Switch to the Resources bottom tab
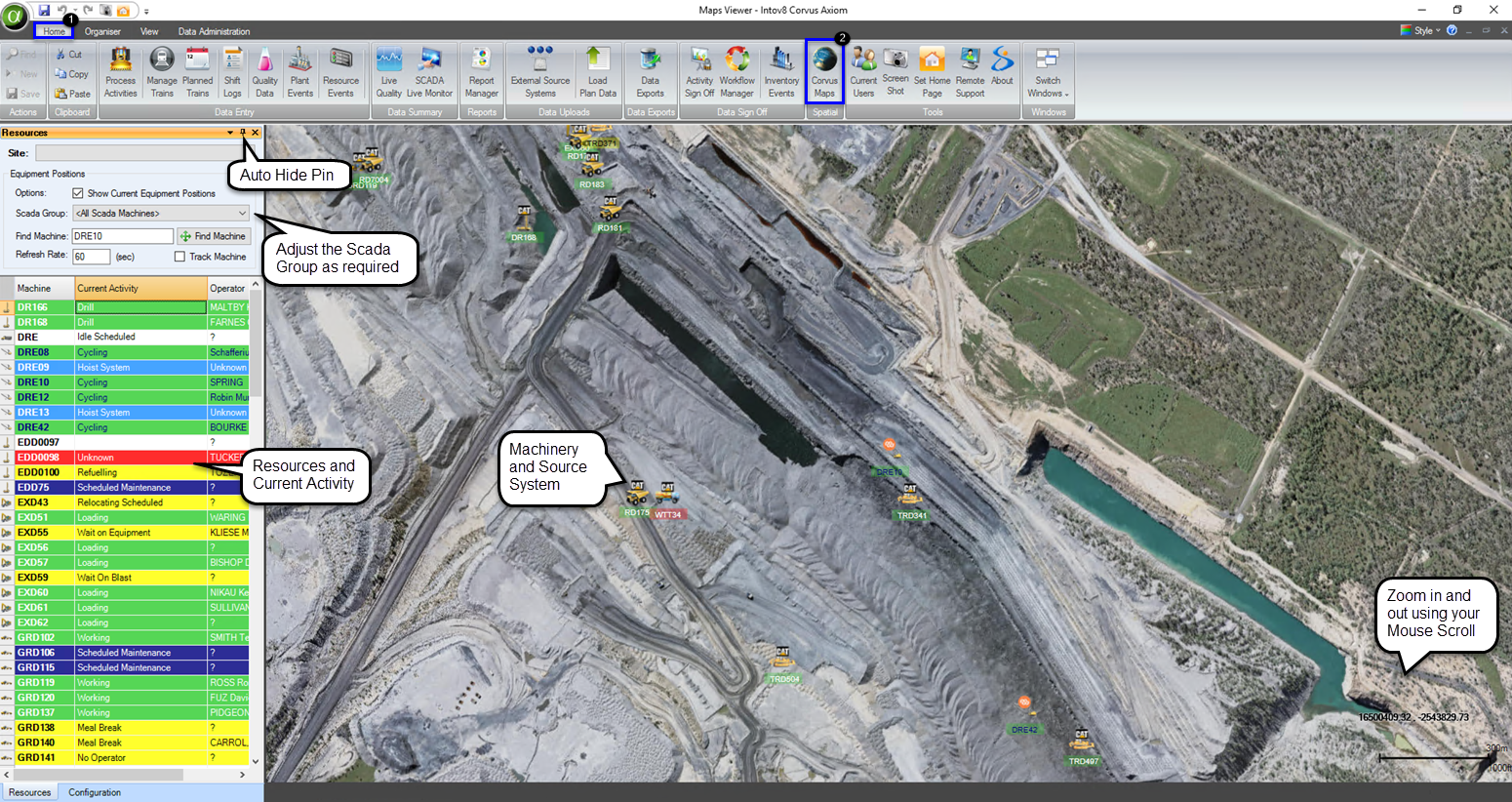Image resolution: width=1512 pixels, height=802 pixels. [30, 792]
